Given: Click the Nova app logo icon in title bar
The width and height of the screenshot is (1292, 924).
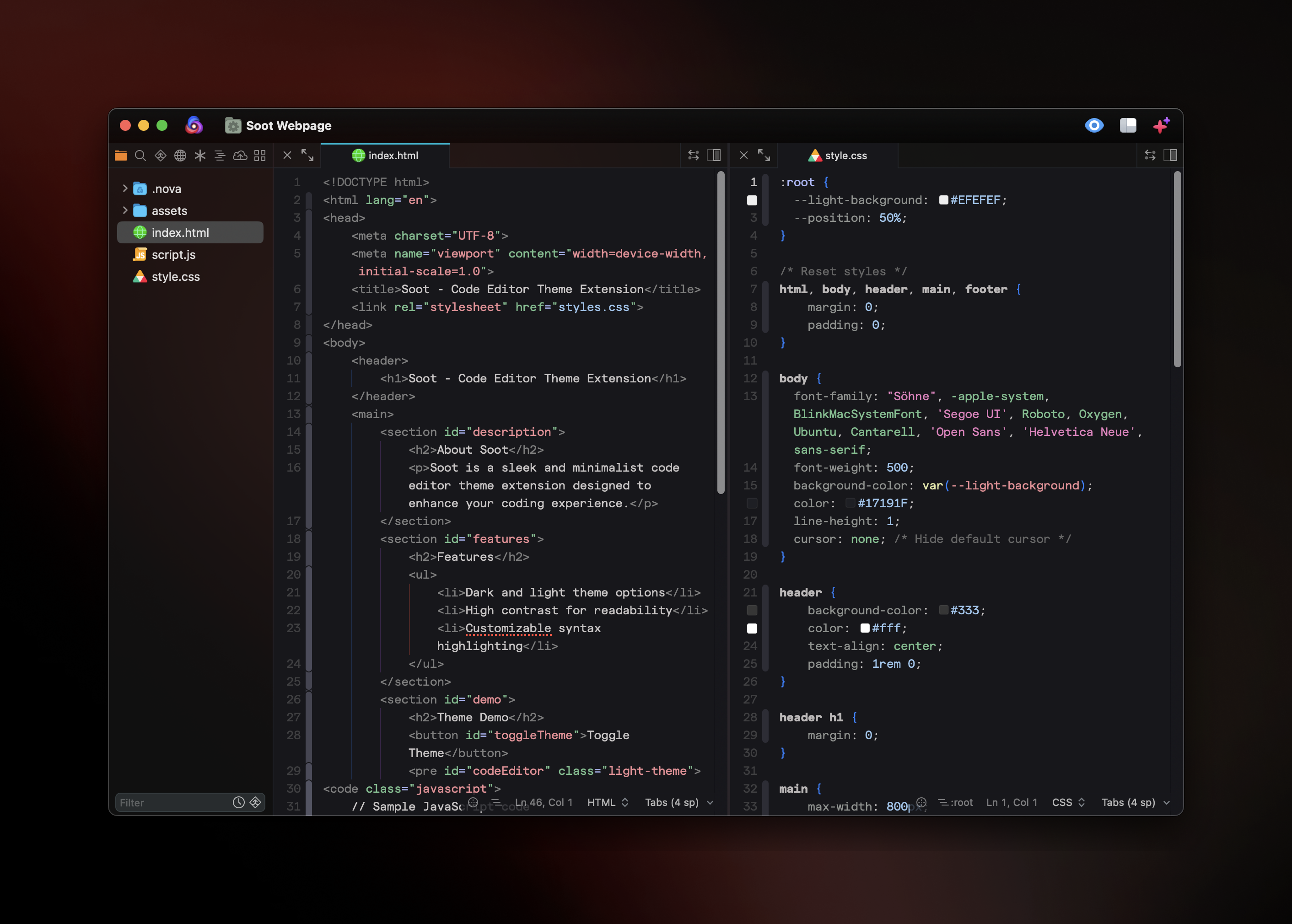Looking at the screenshot, I should pyautogui.click(x=194, y=125).
